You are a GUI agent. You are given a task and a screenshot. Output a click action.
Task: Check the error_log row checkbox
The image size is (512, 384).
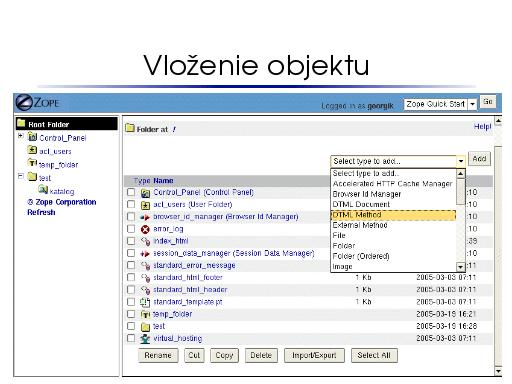point(131,229)
